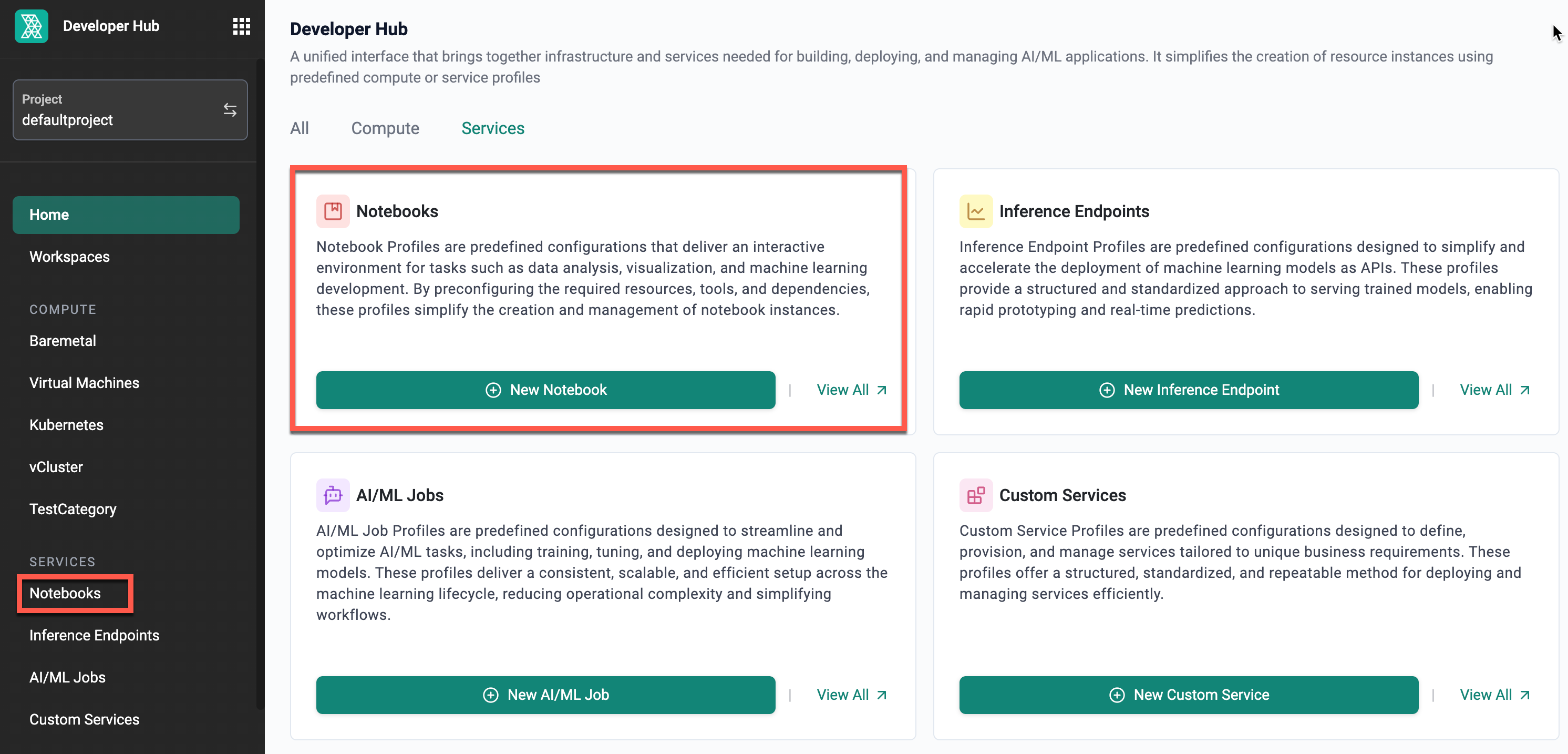Click the New AI/ML Job button
The height and width of the screenshot is (754, 1568).
[x=545, y=695]
